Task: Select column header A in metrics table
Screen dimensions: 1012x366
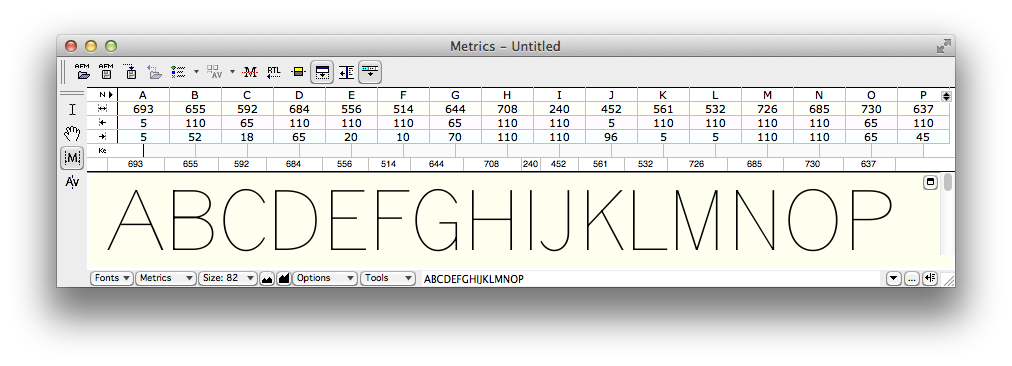Action: (143, 95)
